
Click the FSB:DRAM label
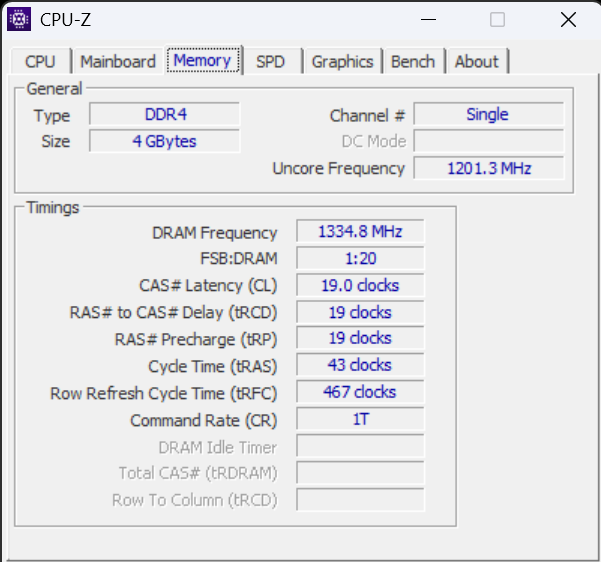click(x=239, y=258)
